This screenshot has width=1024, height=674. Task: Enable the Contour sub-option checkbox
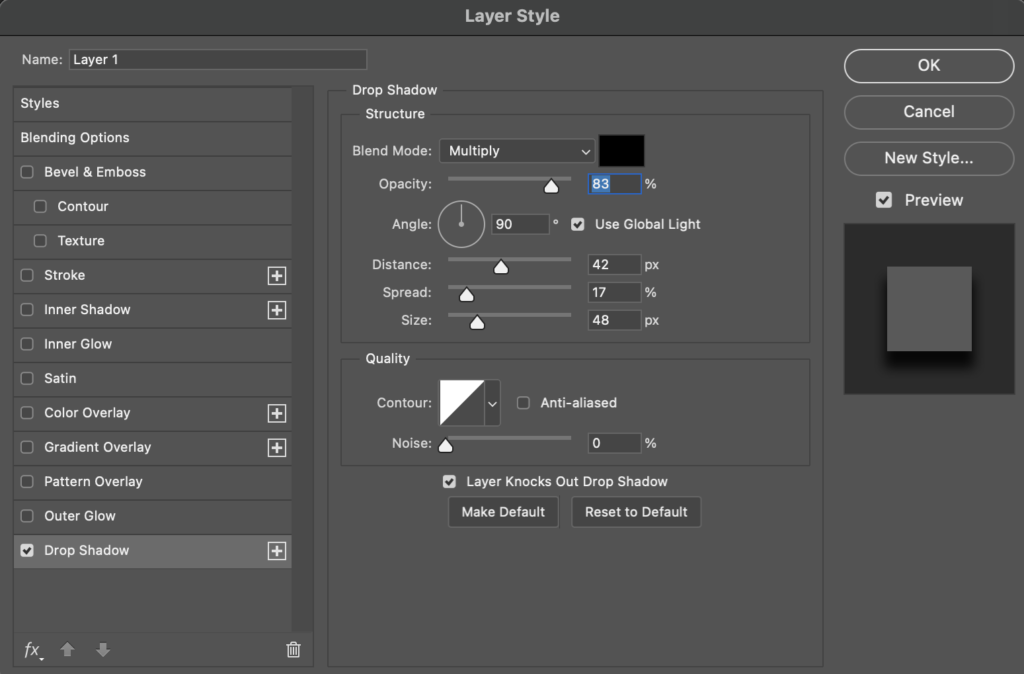[40, 206]
